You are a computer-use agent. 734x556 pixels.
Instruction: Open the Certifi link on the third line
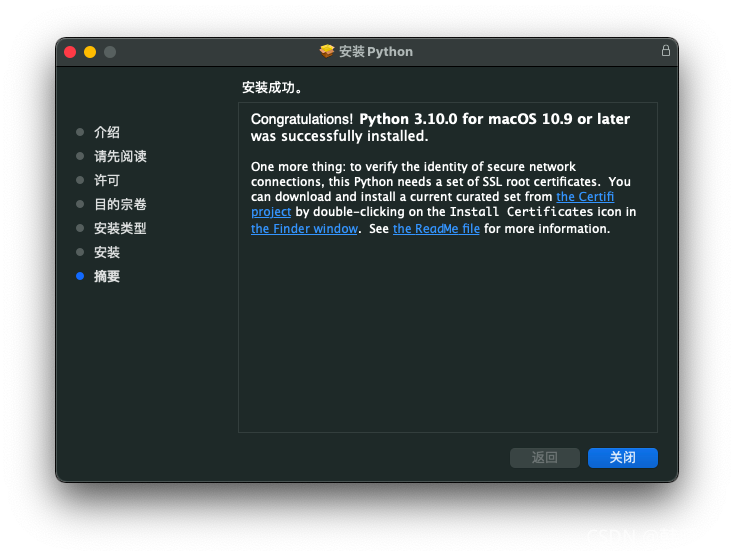coord(585,197)
